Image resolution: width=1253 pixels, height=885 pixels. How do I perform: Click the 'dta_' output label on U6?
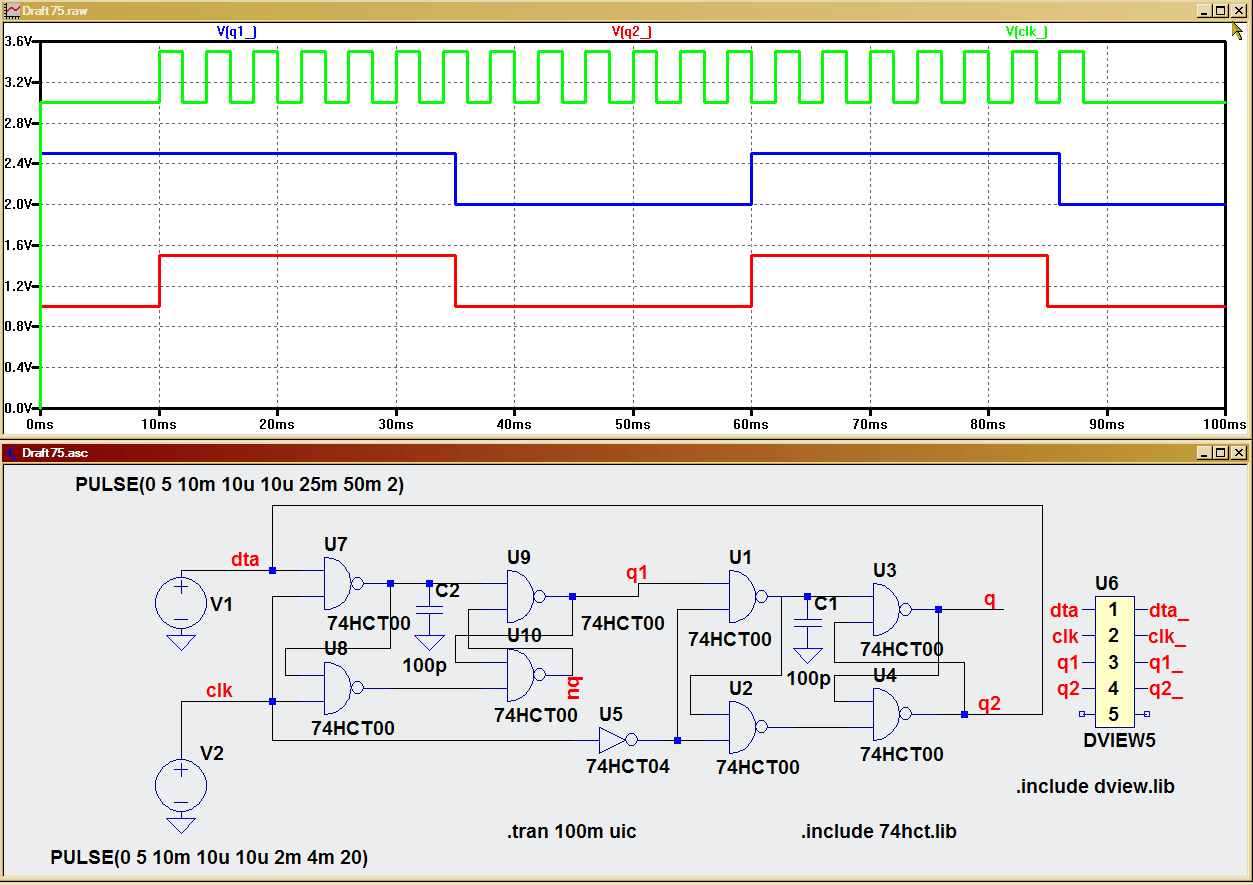pyautogui.click(x=1169, y=610)
